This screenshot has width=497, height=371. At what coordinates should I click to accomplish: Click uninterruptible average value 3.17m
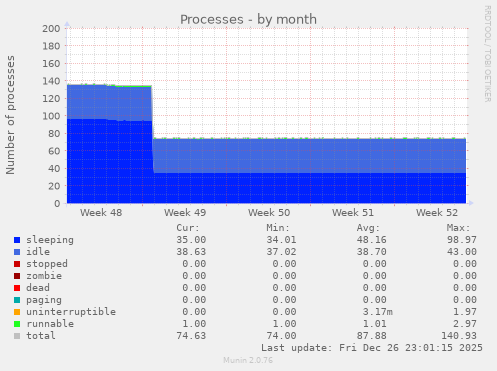coord(378,312)
